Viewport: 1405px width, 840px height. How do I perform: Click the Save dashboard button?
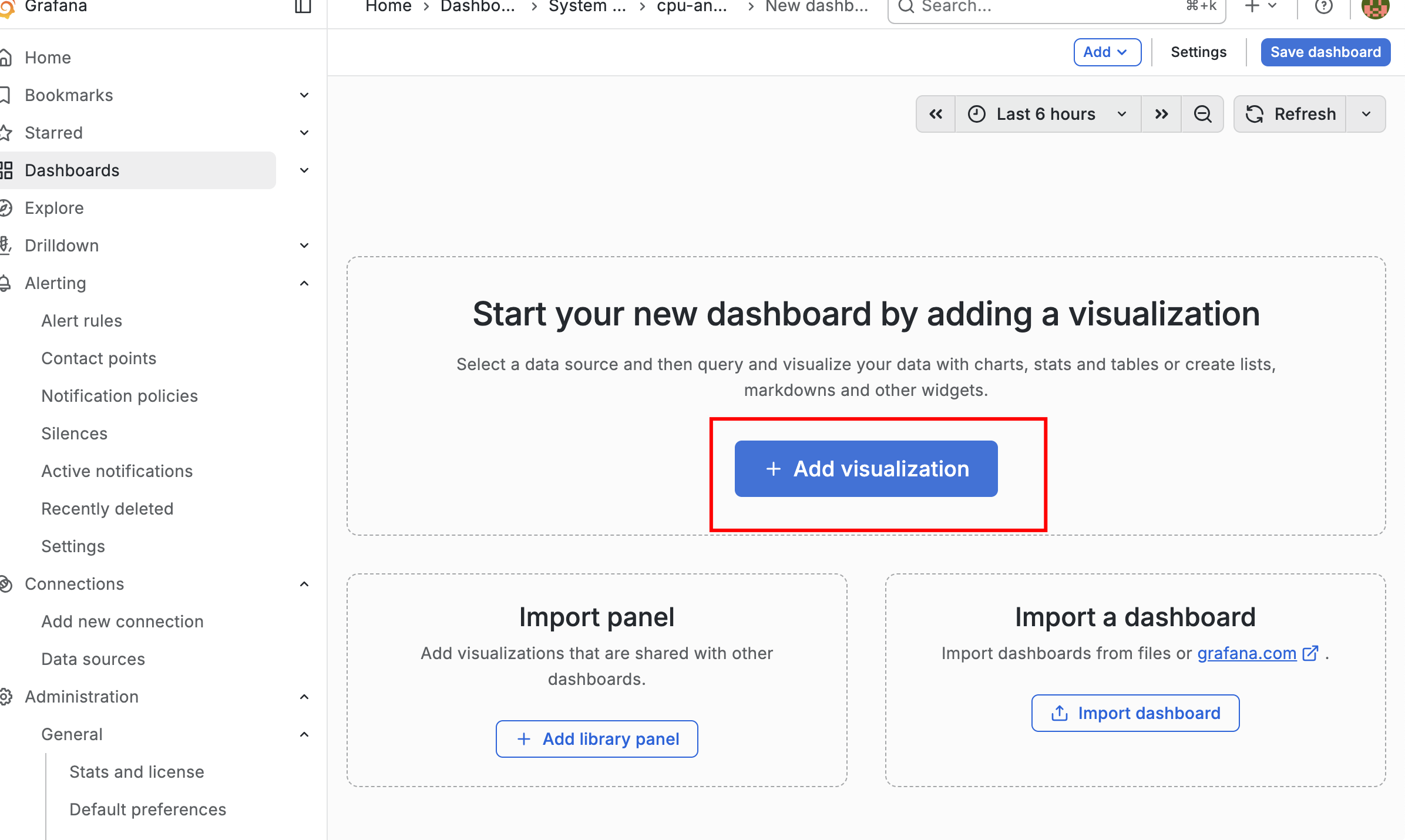(x=1325, y=52)
